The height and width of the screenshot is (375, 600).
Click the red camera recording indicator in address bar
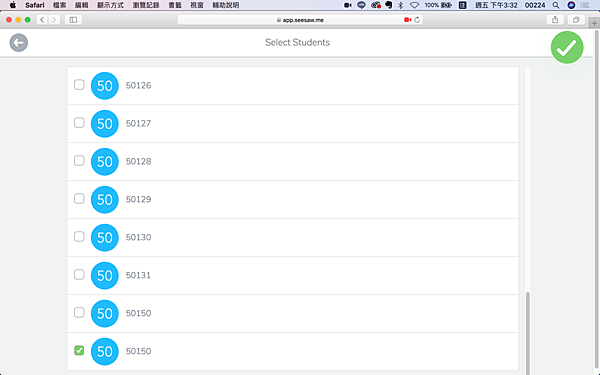(x=408, y=20)
